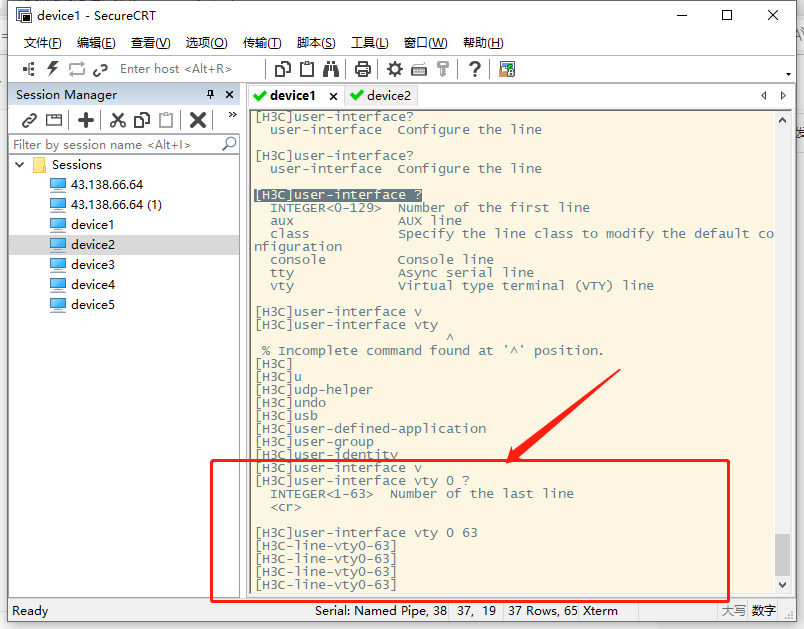Click the Delete X icon in Session Manager
Image resolution: width=804 pixels, height=629 pixels.
(x=198, y=120)
